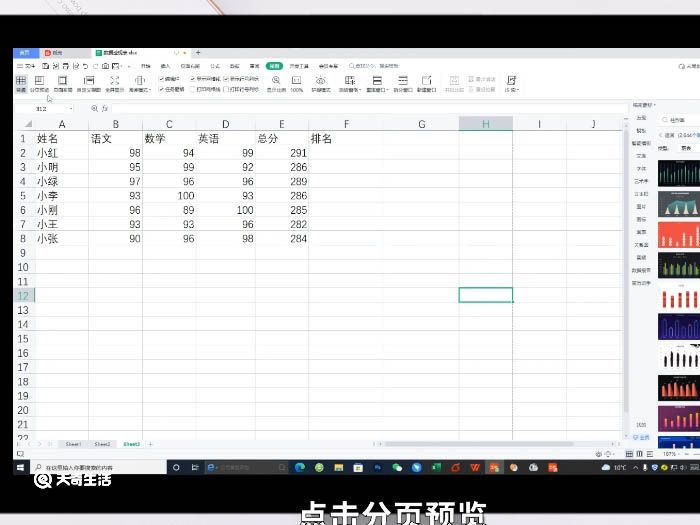Switch to Page Layout view button
This screenshot has height=525, width=700.
coord(62,83)
